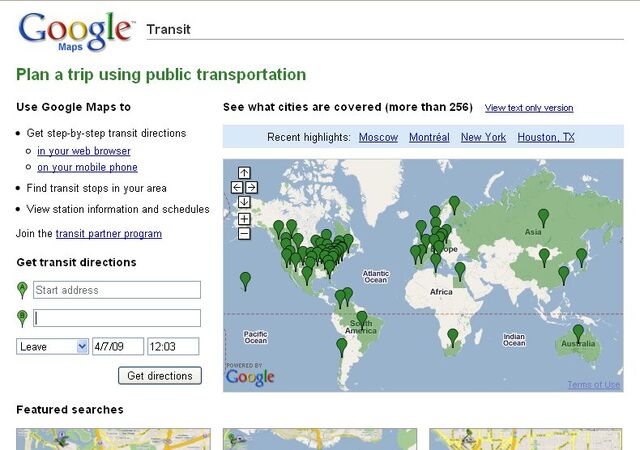Open map Terms of Use link

click(x=594, y=385)
